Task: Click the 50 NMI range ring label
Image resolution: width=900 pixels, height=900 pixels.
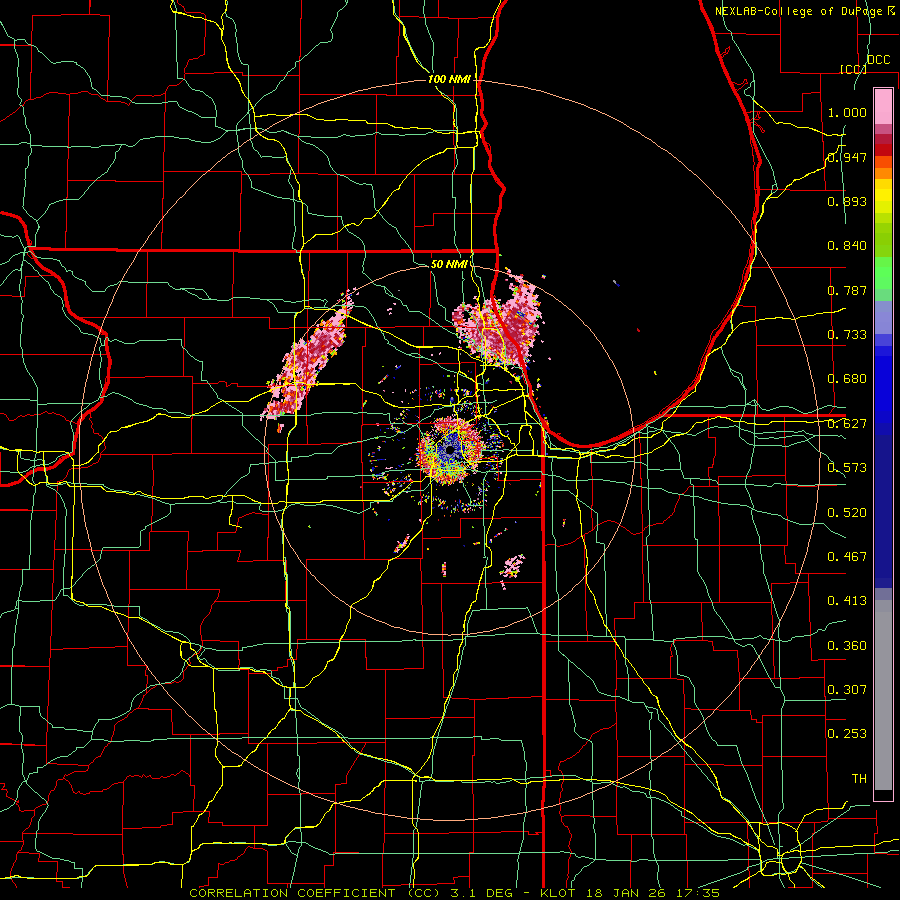Action: (449, 264)
